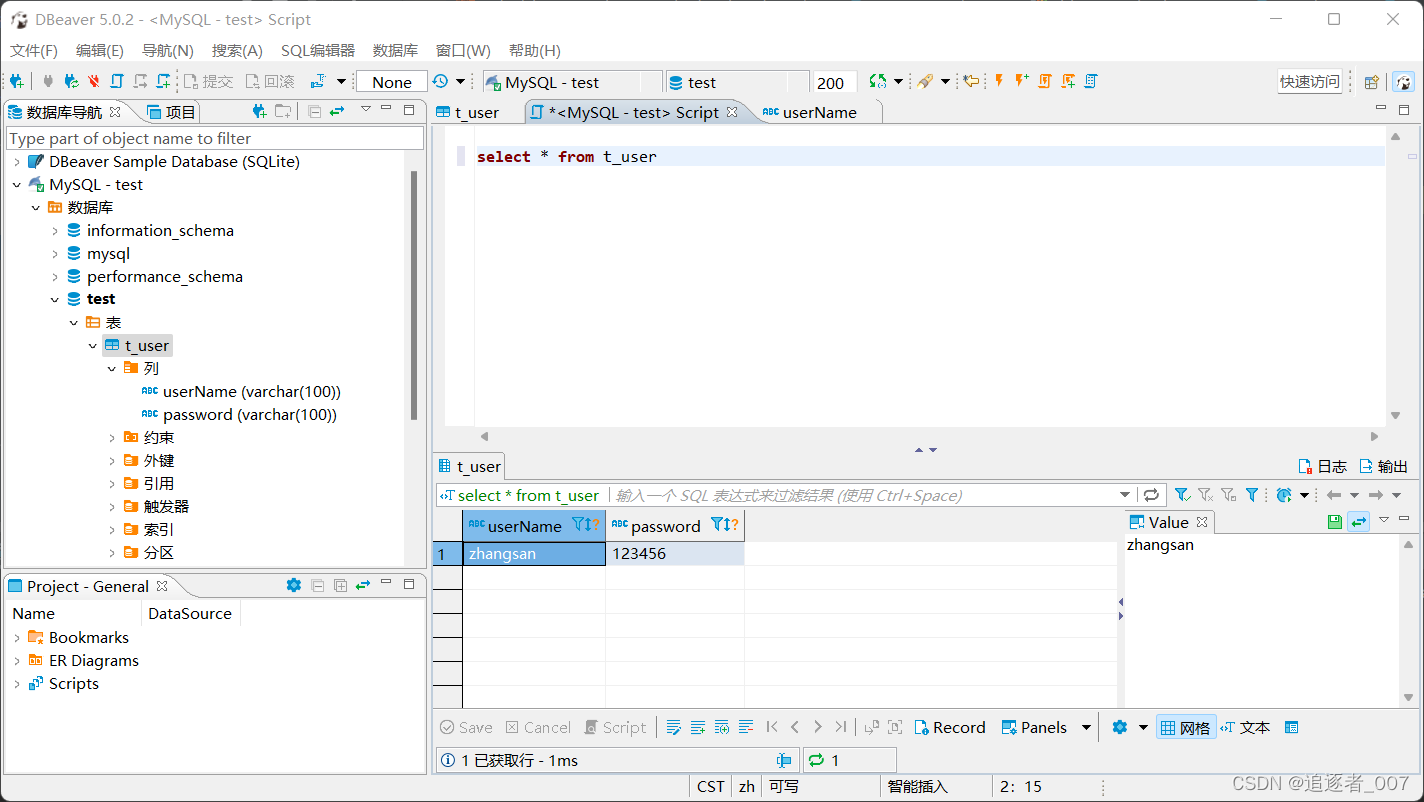Execute SQL statement with orange lightning icon
The width and height of the screenshot is (1424, 802).
click(998, 81)
